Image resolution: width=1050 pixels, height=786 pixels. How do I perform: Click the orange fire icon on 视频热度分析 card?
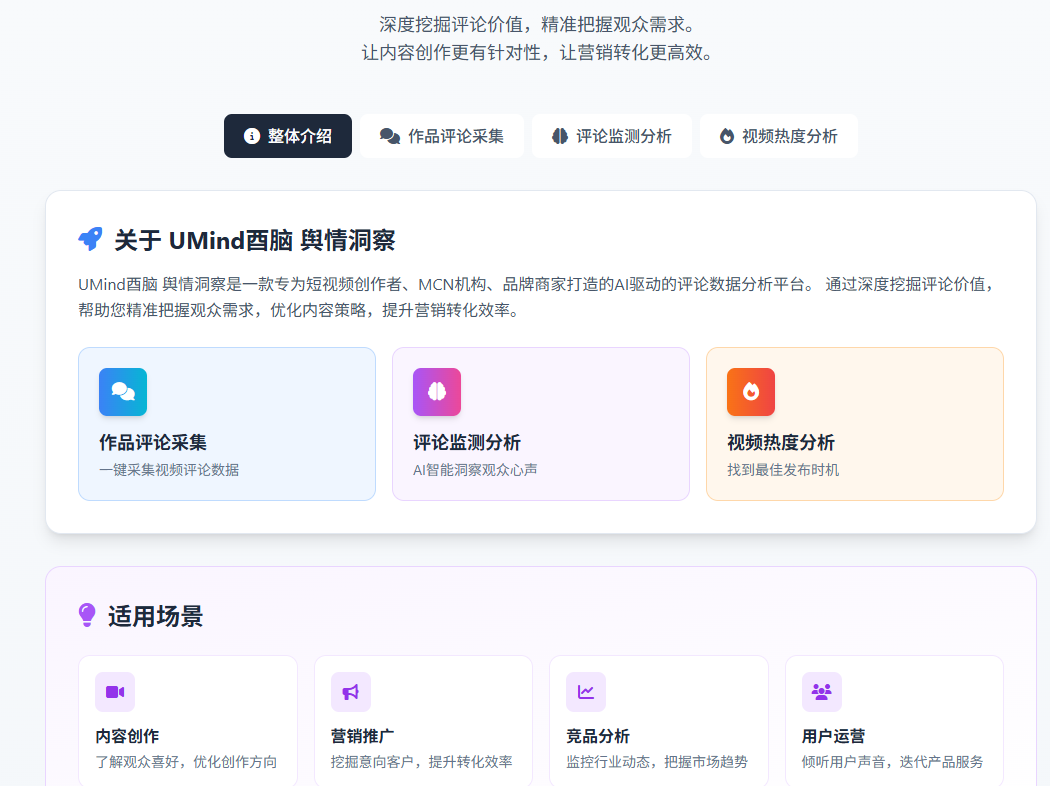coord(751,392)
